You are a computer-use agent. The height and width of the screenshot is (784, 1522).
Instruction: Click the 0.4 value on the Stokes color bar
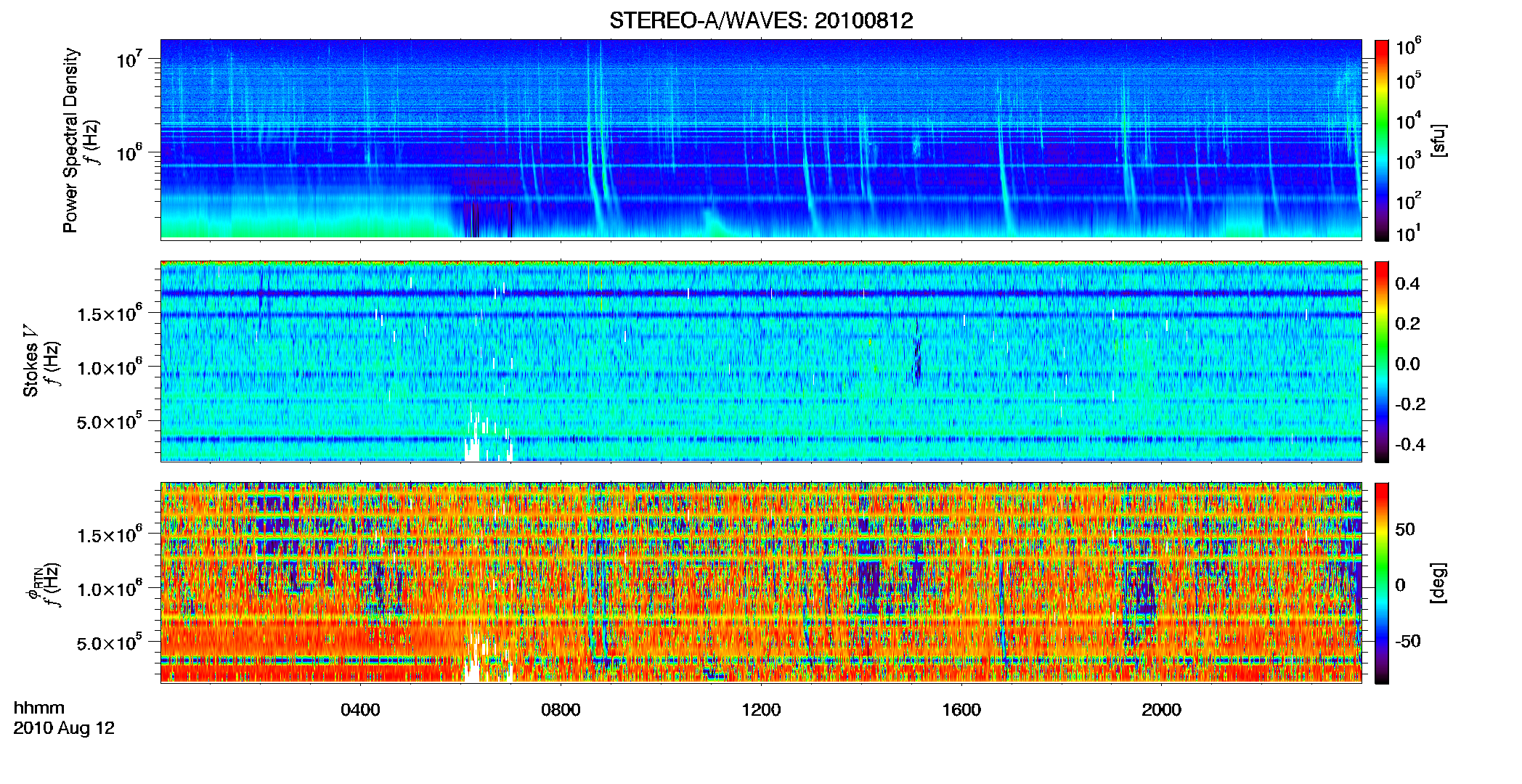pos(1407,284)
